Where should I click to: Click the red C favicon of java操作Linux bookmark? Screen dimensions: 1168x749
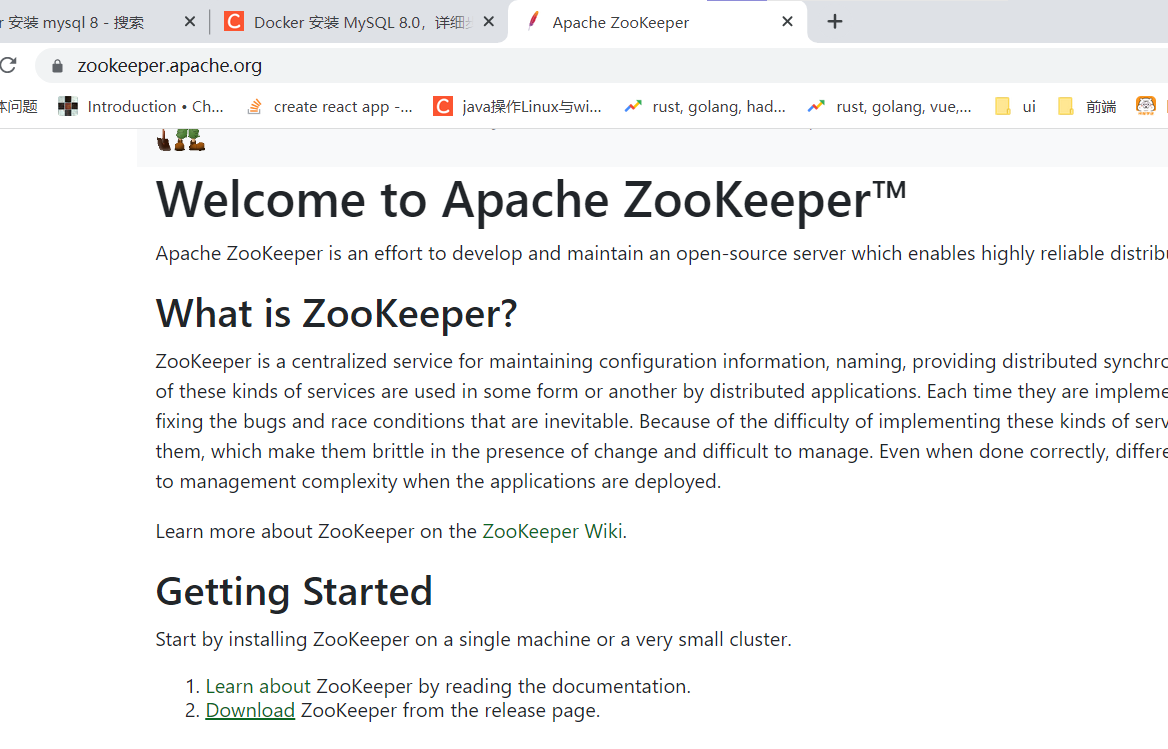click(x=442, y=106)
